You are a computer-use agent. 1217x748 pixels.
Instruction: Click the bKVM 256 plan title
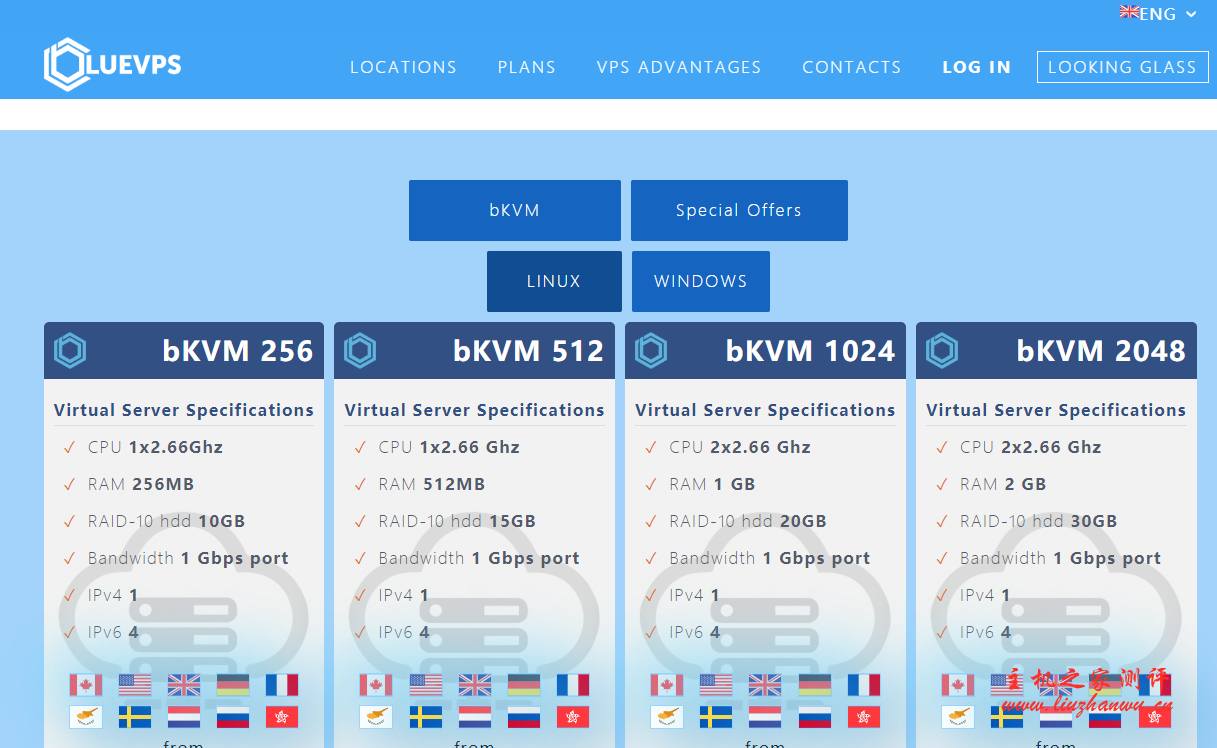tap(238, 351)
